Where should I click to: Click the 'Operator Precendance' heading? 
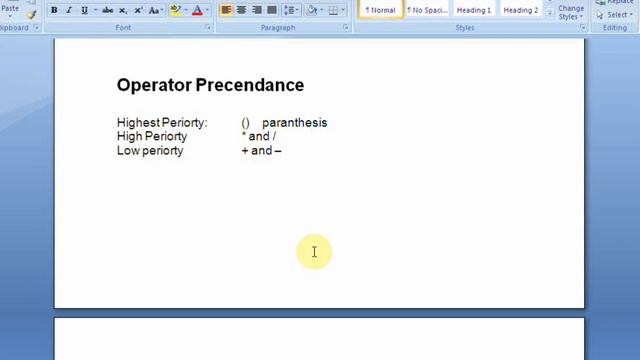click(210, 85)
